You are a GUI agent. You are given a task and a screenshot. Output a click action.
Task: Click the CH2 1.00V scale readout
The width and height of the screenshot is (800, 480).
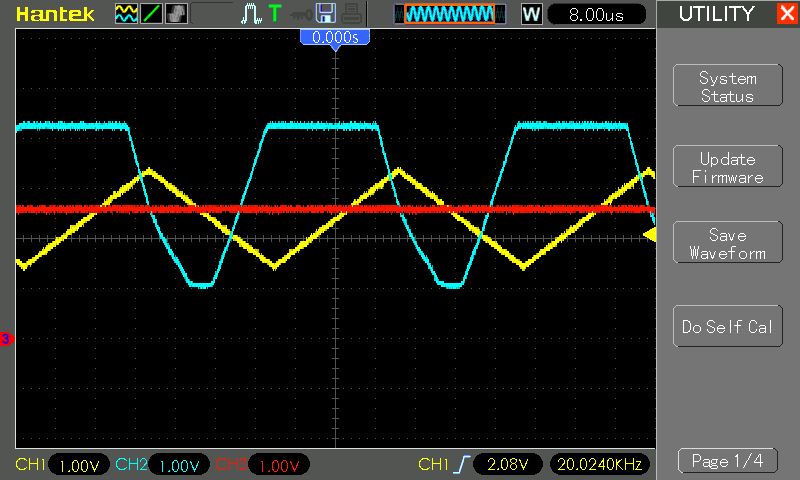click(179, 465)
